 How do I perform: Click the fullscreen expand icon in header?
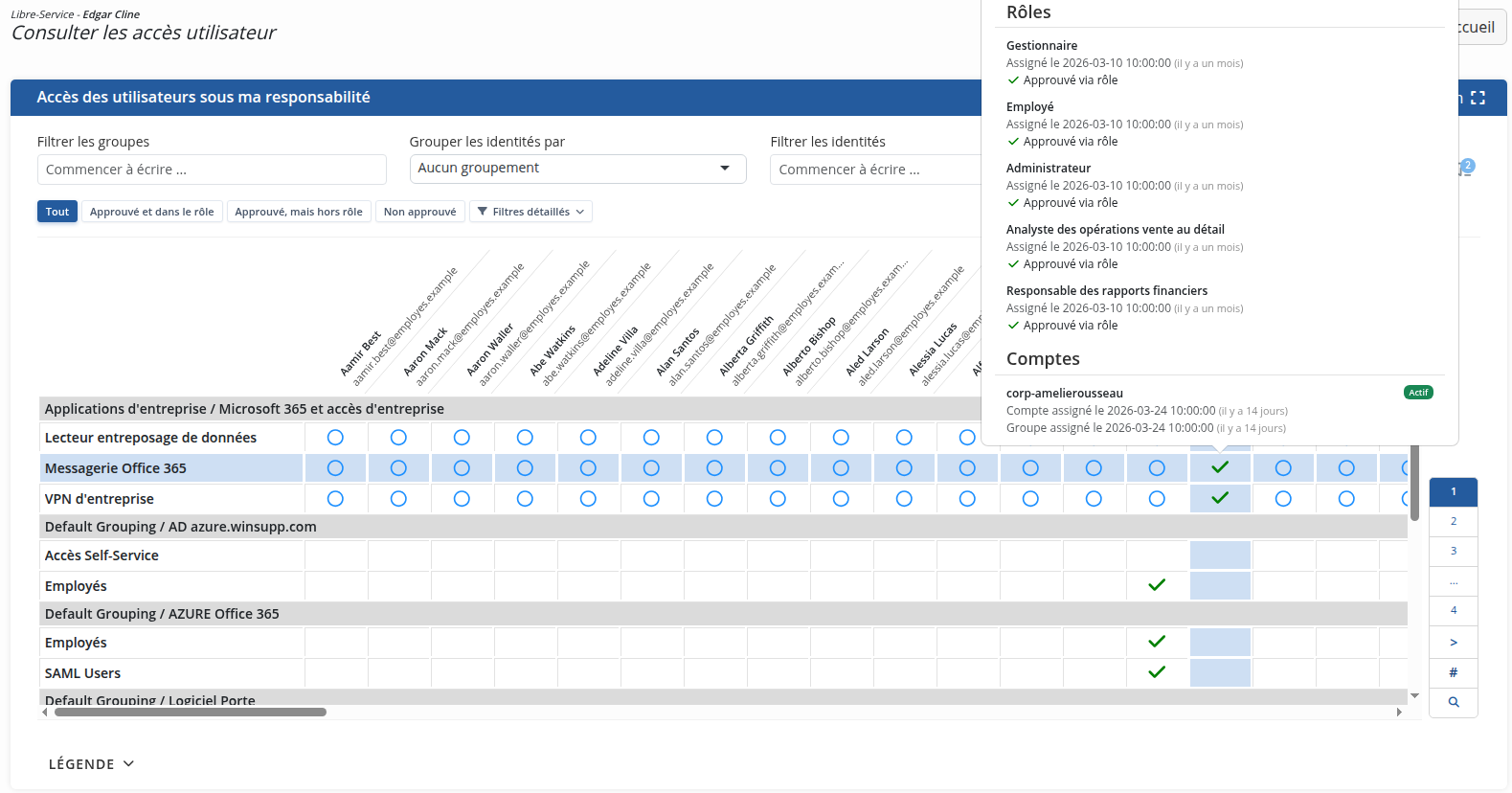1478,98
